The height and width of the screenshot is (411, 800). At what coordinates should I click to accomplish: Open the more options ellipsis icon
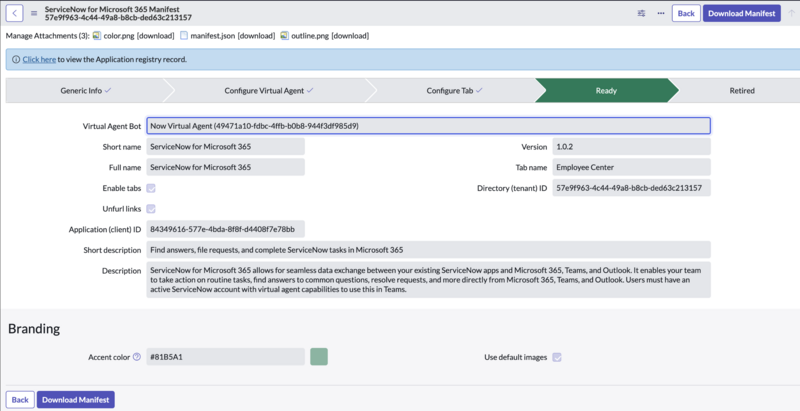pyautogui.click(x=661, y=13)
